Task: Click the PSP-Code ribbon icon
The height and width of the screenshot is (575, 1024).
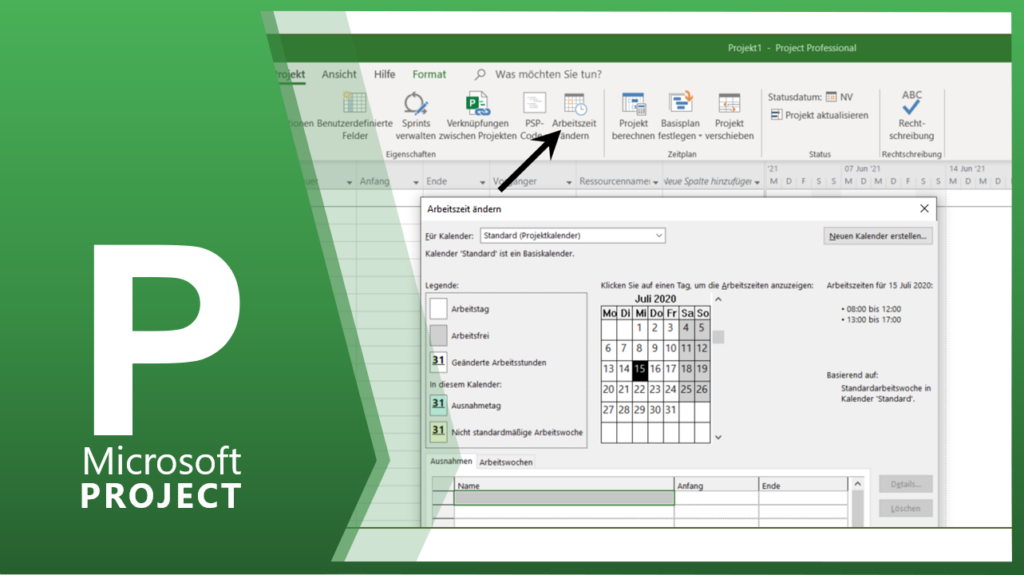Action: (x=534, y=103)
